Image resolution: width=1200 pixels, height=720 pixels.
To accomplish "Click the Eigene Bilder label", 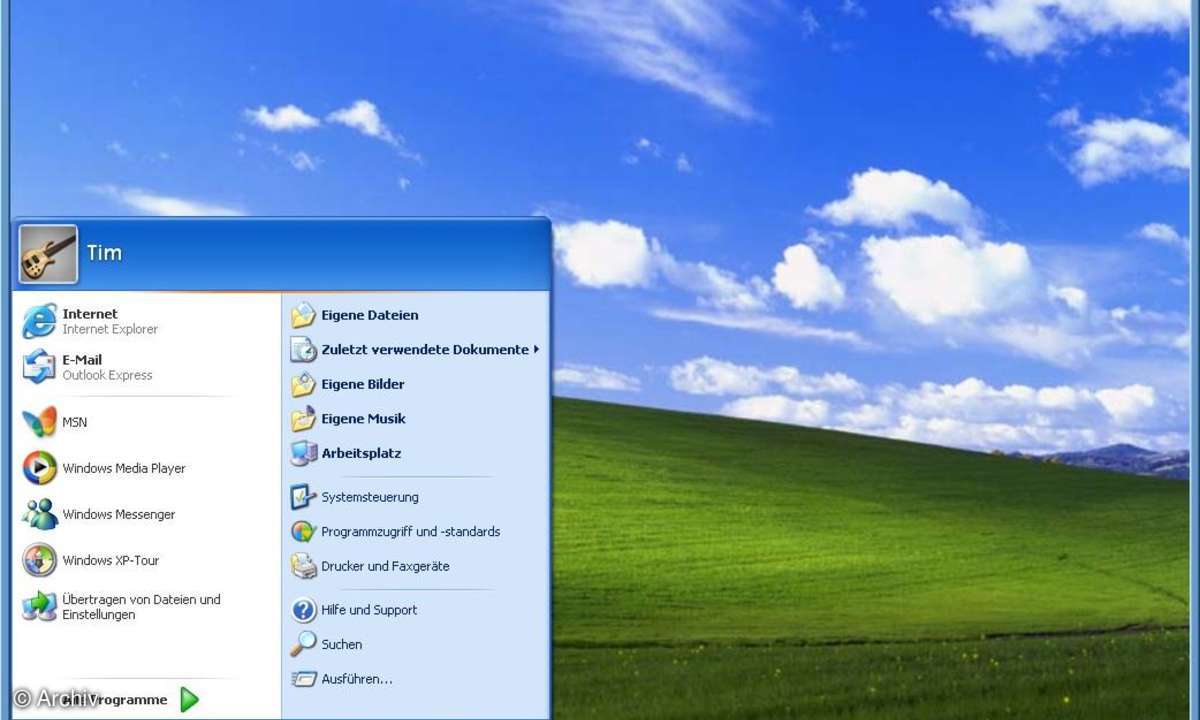I will 363,384.
